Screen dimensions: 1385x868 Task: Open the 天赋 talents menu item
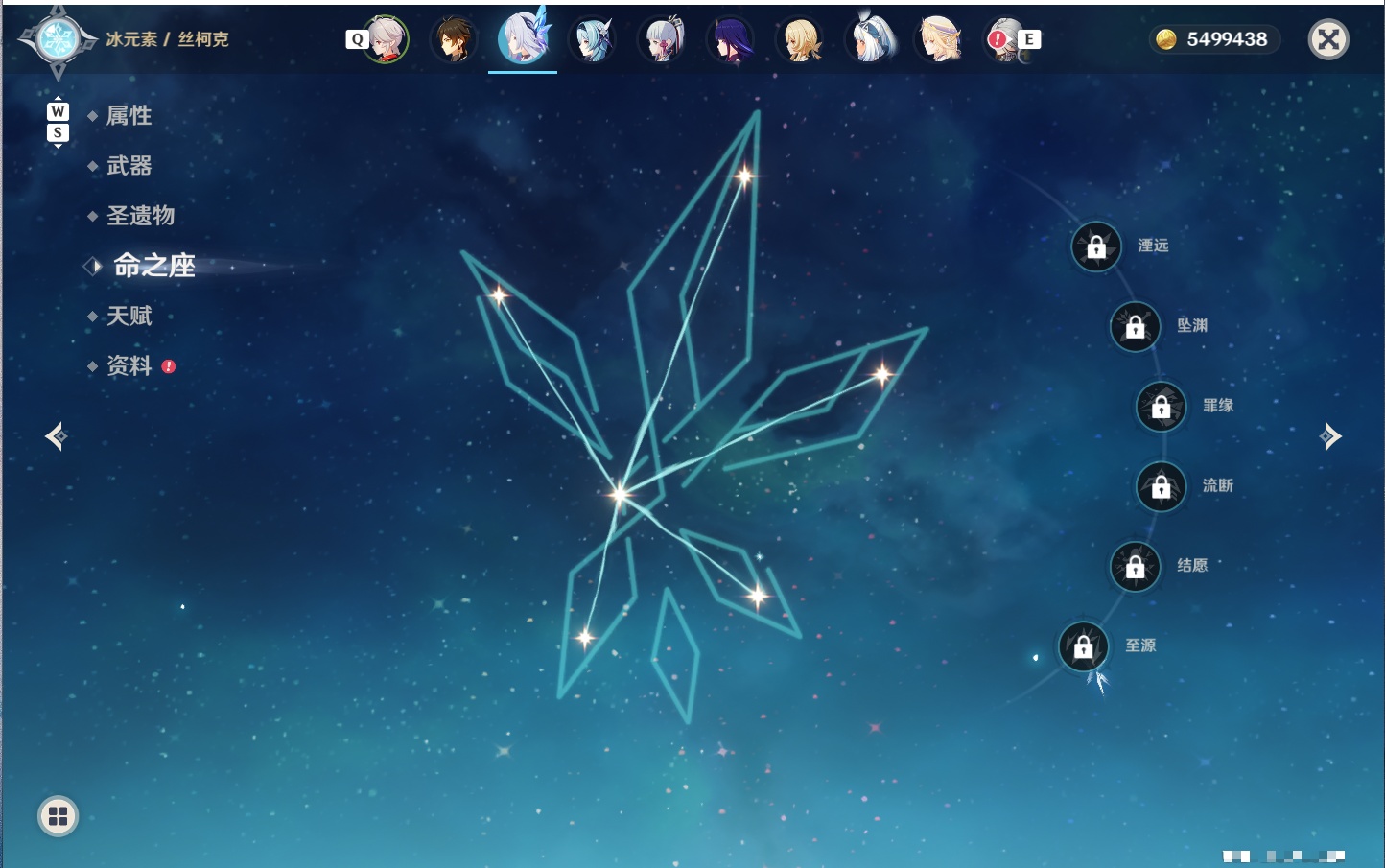coord(129,316)
